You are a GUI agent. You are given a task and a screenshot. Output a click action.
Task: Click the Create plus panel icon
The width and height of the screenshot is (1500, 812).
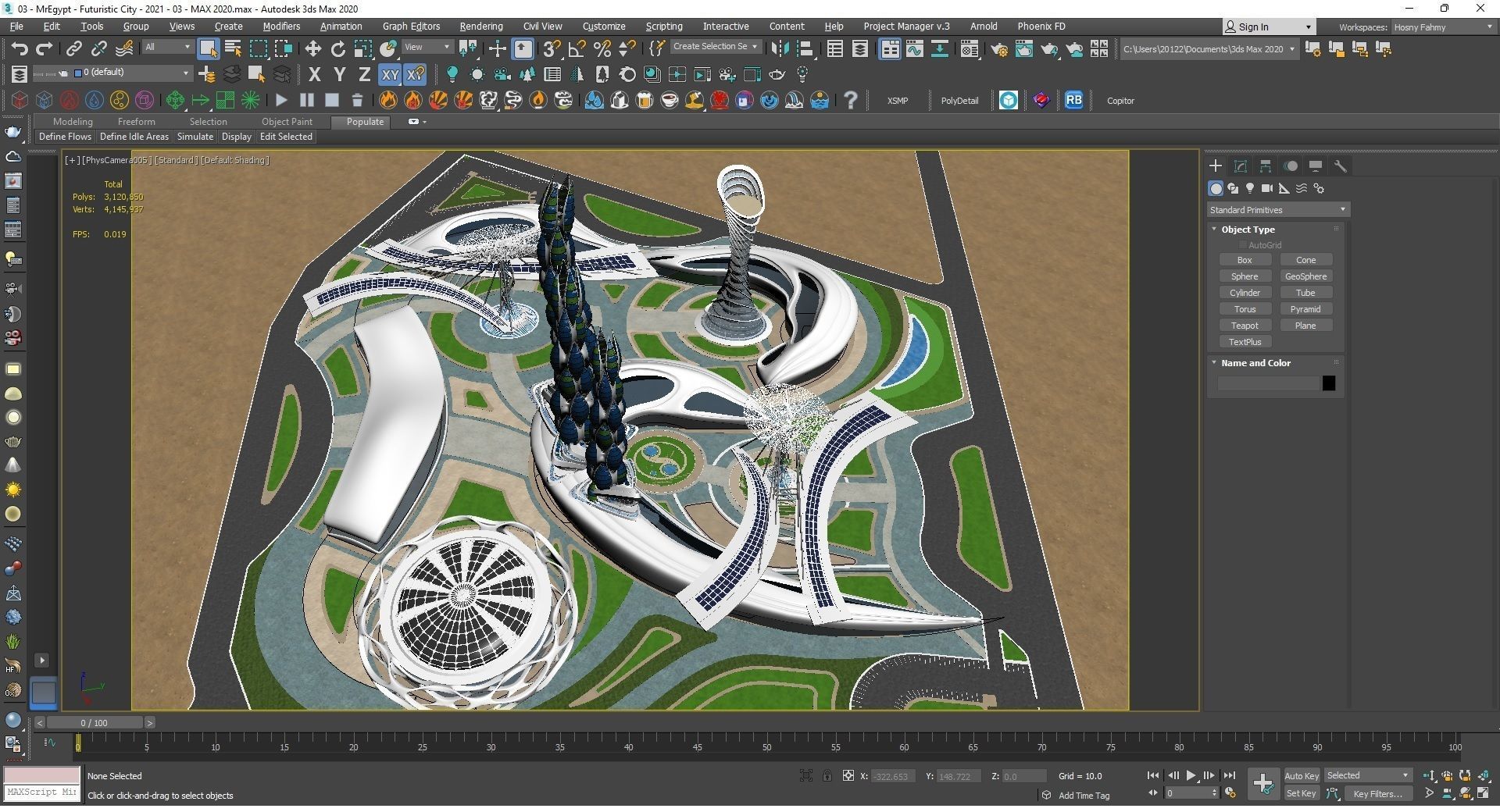pos(1215,166)
